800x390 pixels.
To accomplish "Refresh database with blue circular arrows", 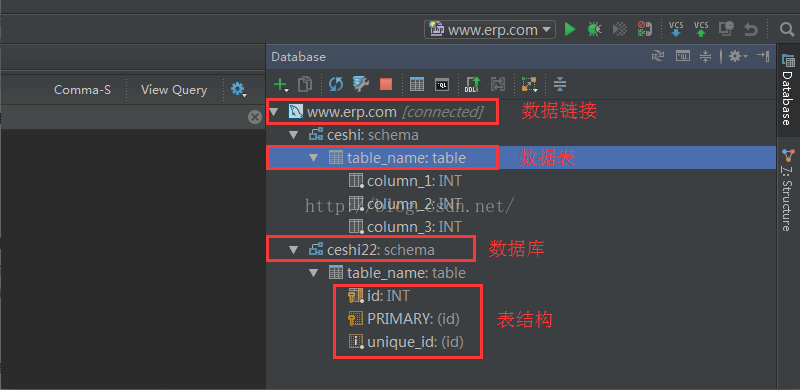I will [336, 84].
